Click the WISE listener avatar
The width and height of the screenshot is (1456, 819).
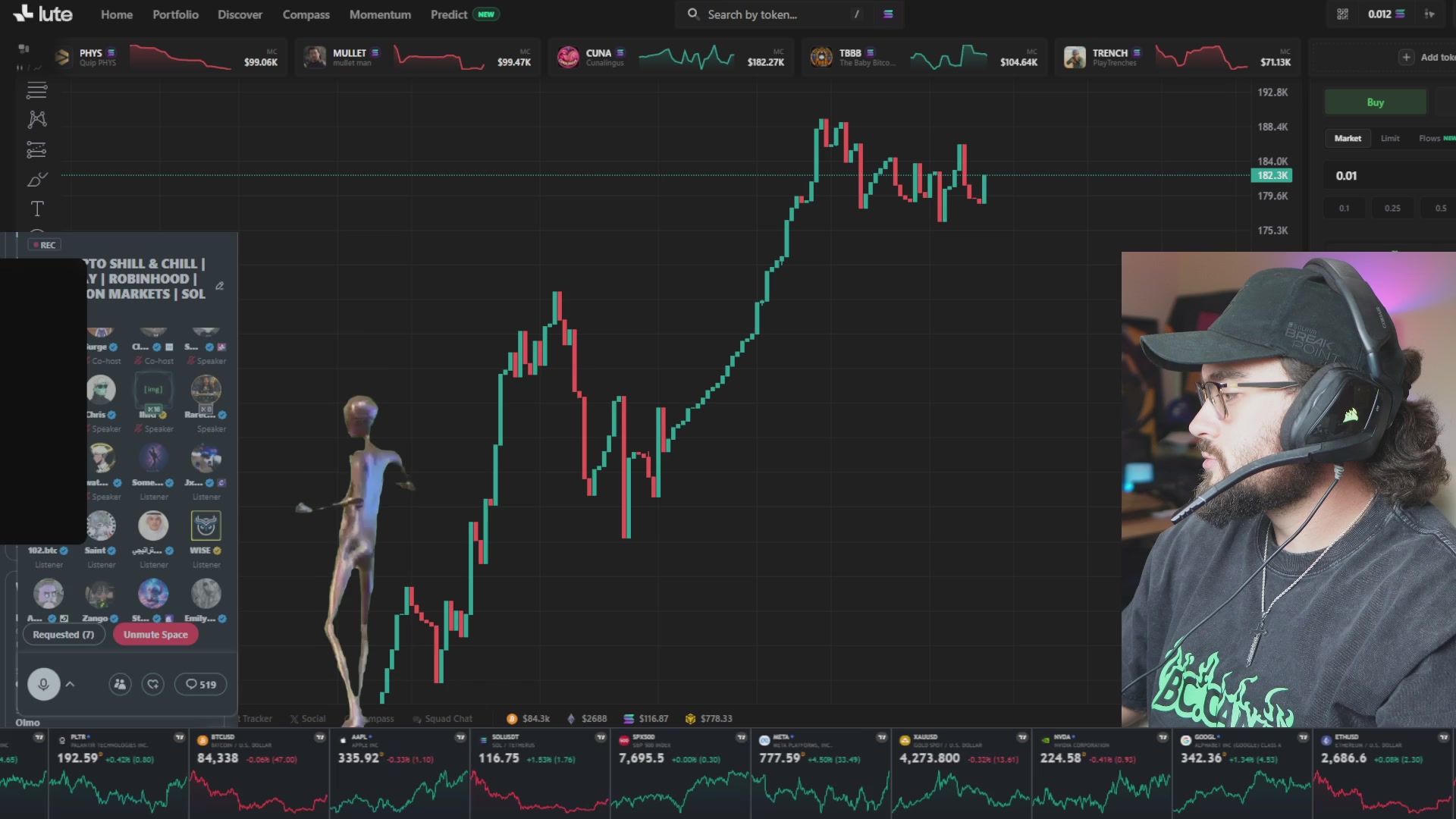[x=206, y=526]
